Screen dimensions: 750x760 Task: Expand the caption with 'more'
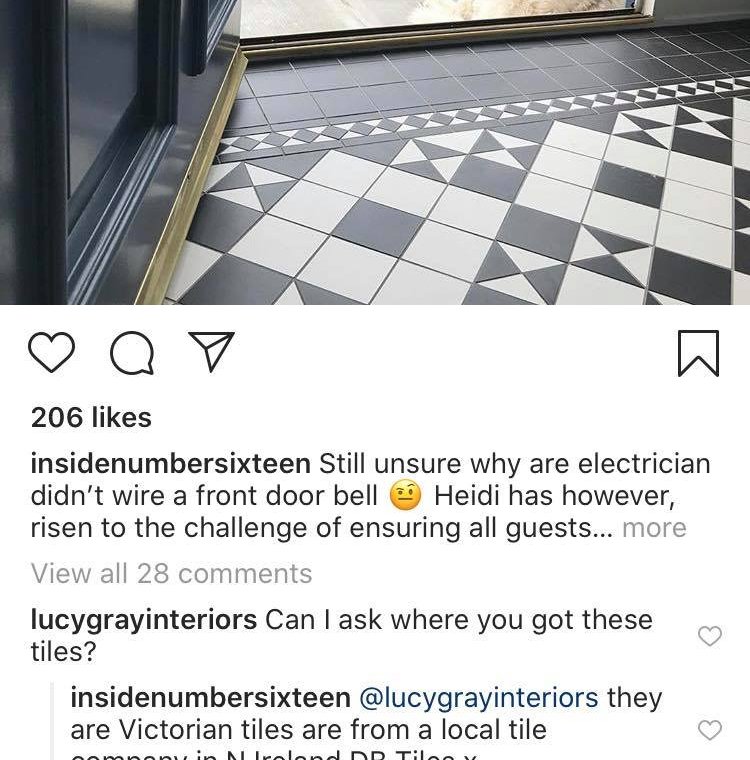[654, 527]
